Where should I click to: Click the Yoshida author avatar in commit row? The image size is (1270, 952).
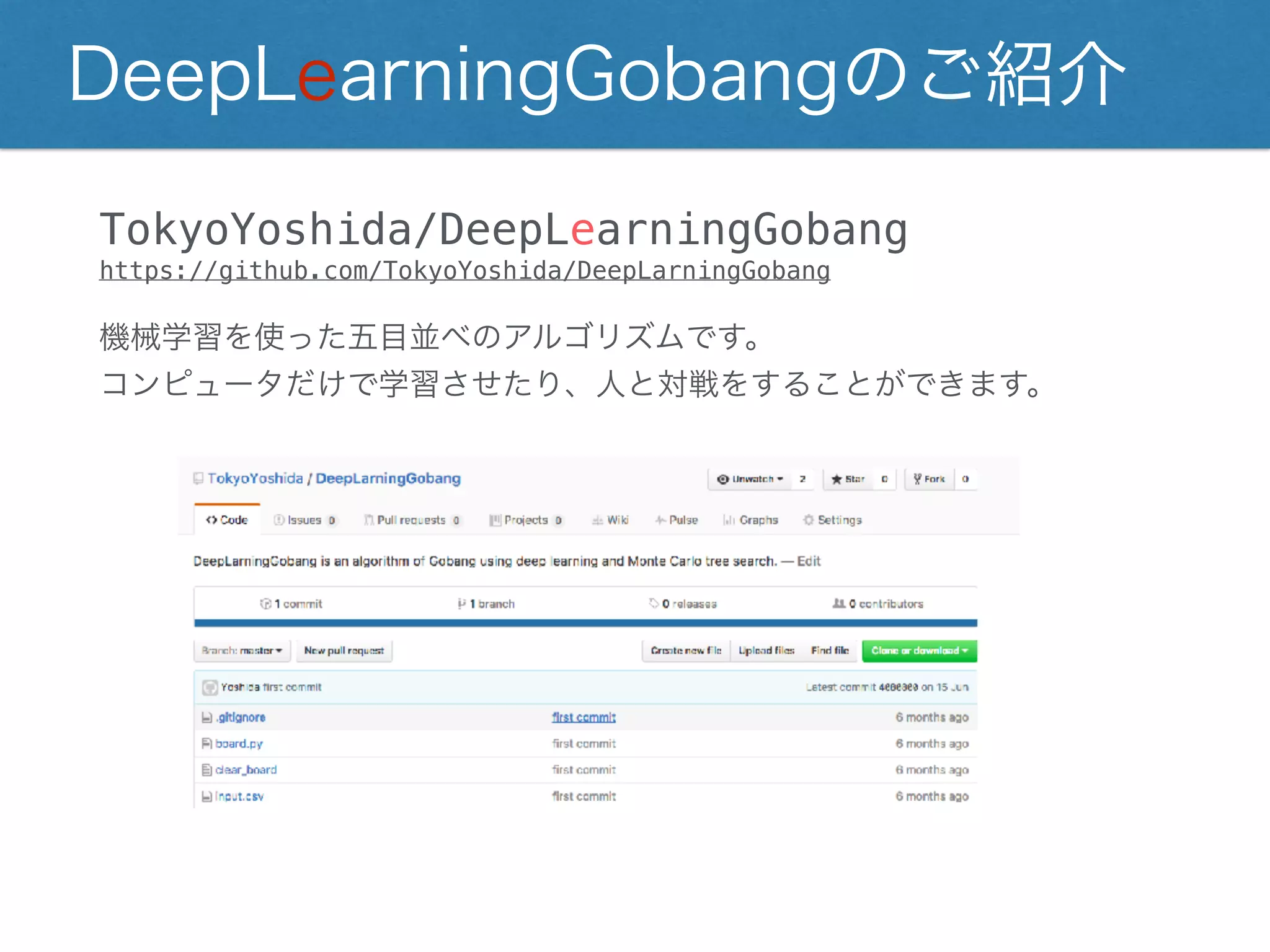(210, 687)
